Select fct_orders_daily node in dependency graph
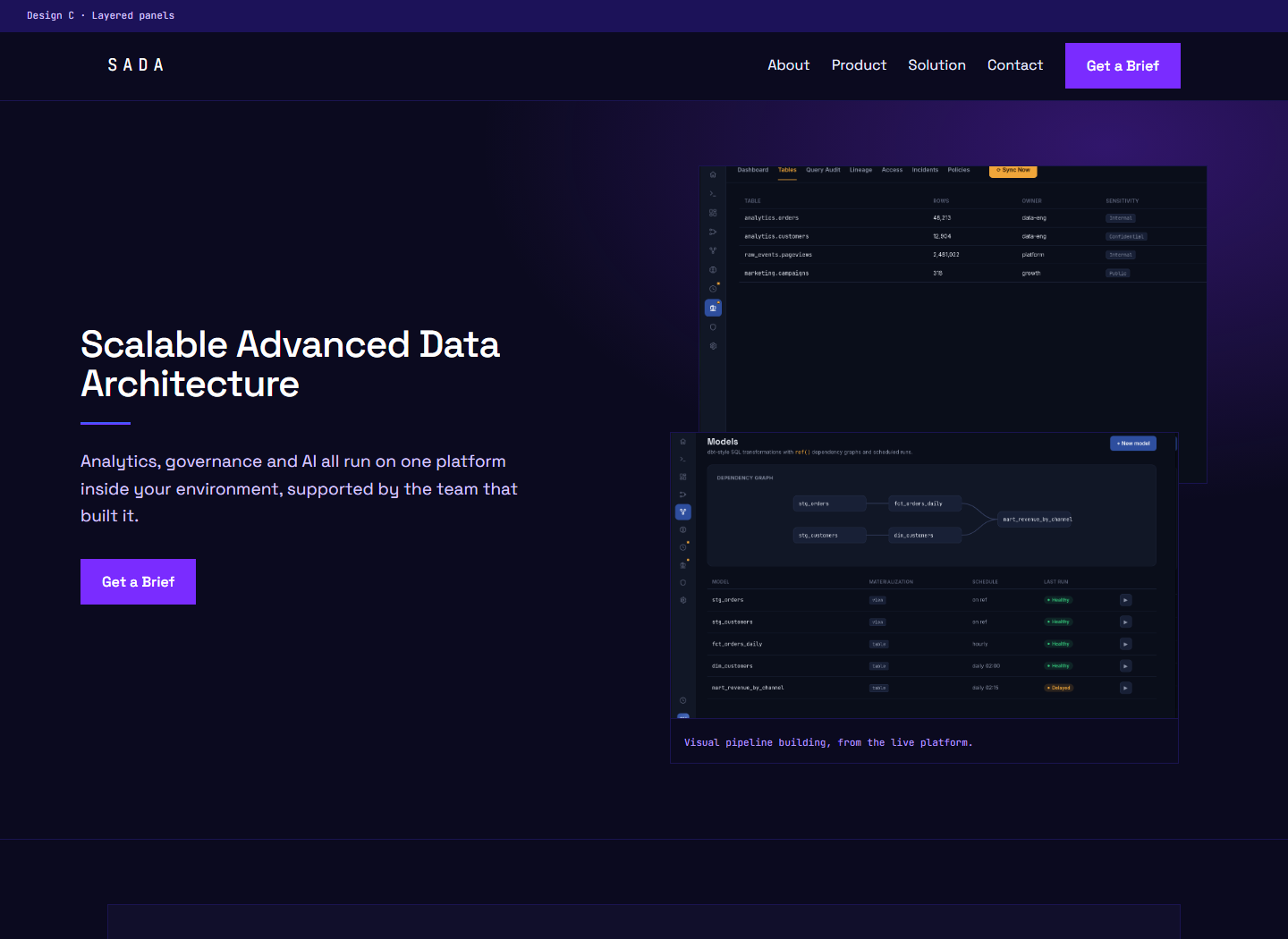 point(926,503)
